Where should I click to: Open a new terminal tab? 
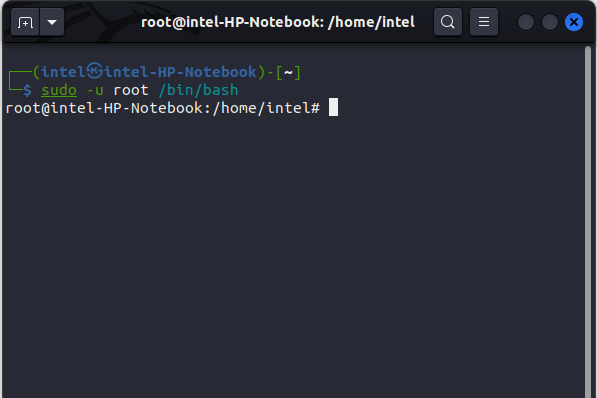pos(25,22)
